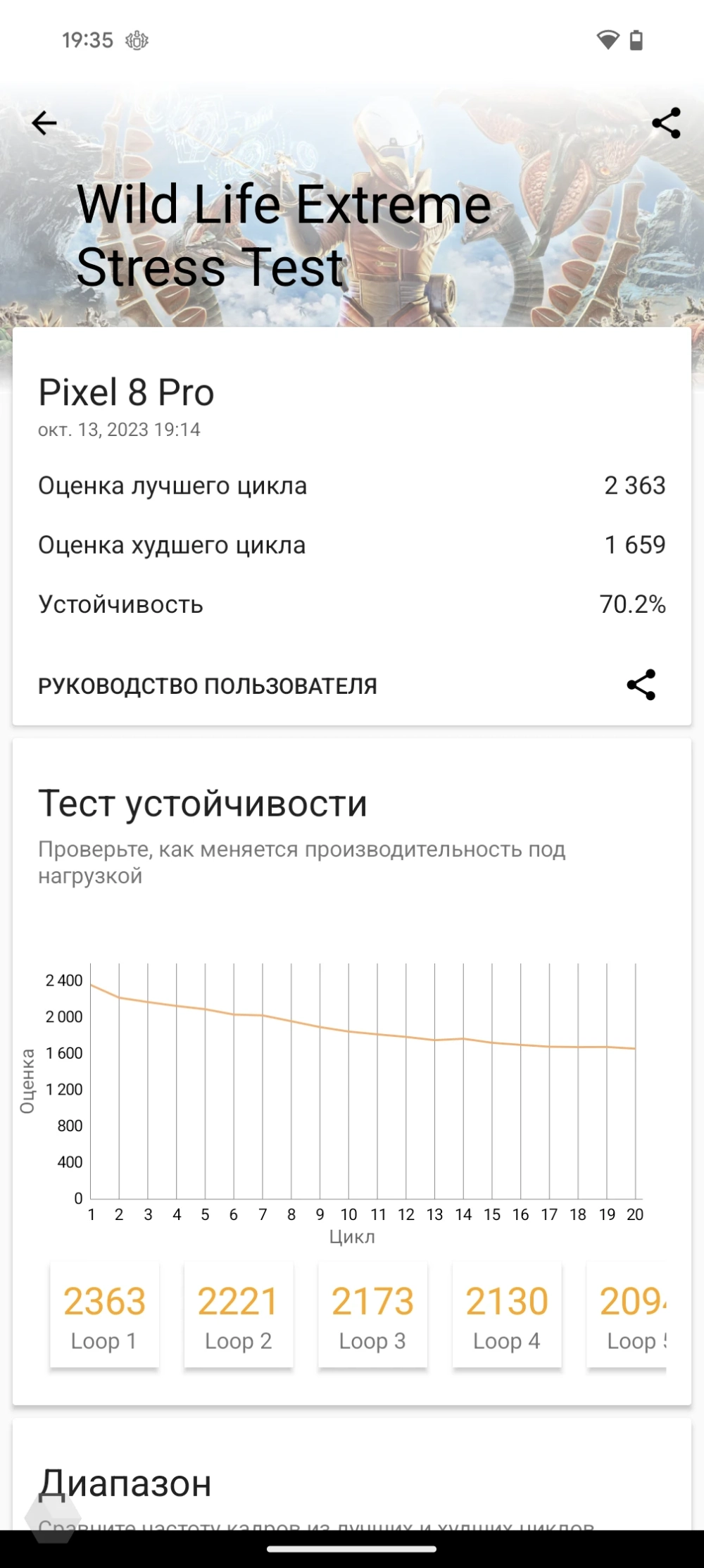Tap the Wild Life Extreme Stress Test title
The height and width of the screenshot is (1568, 704).
(283, 236)
